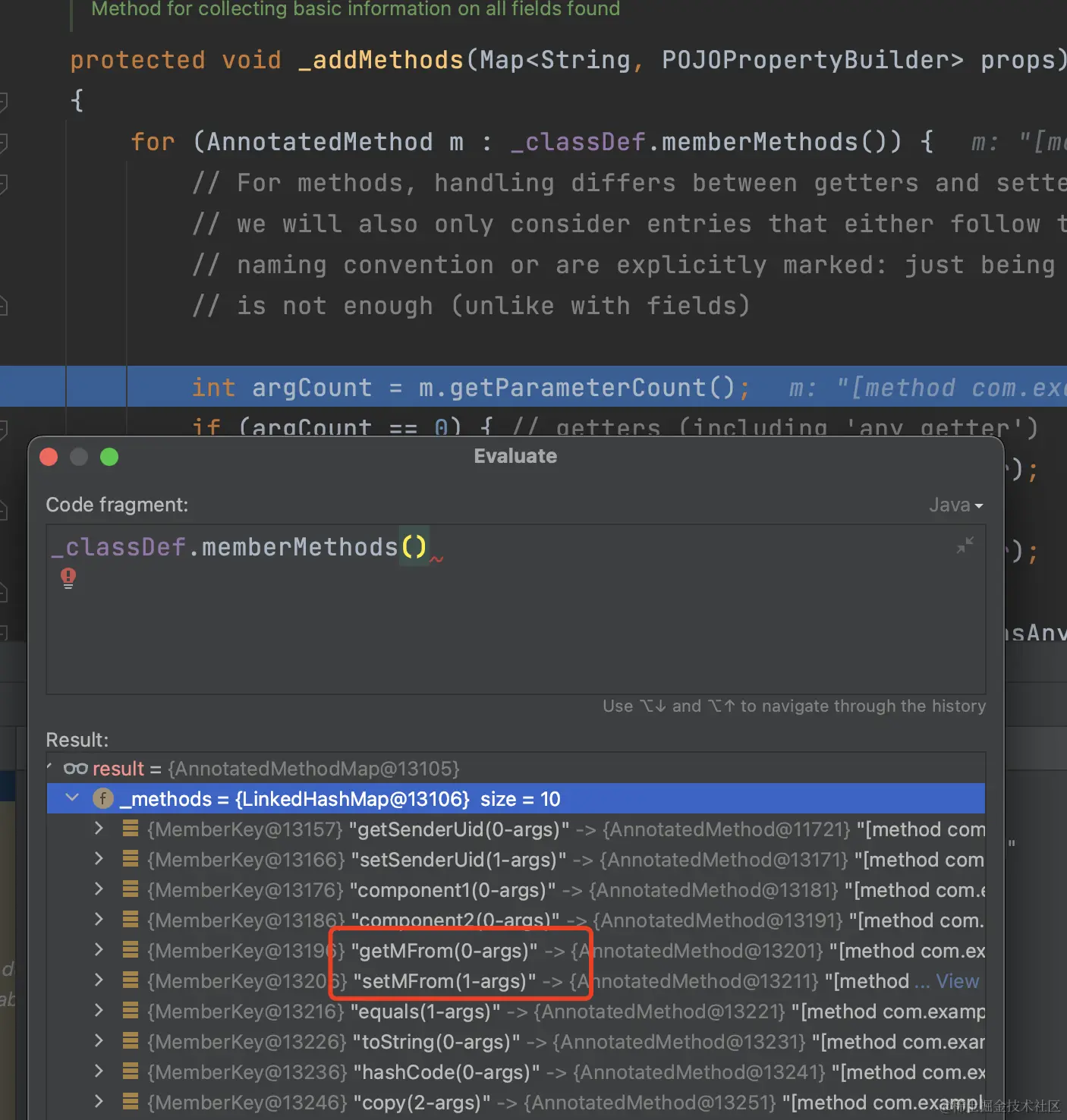
Task: Click the map entry icon for setMFrom
Action: 131,980
